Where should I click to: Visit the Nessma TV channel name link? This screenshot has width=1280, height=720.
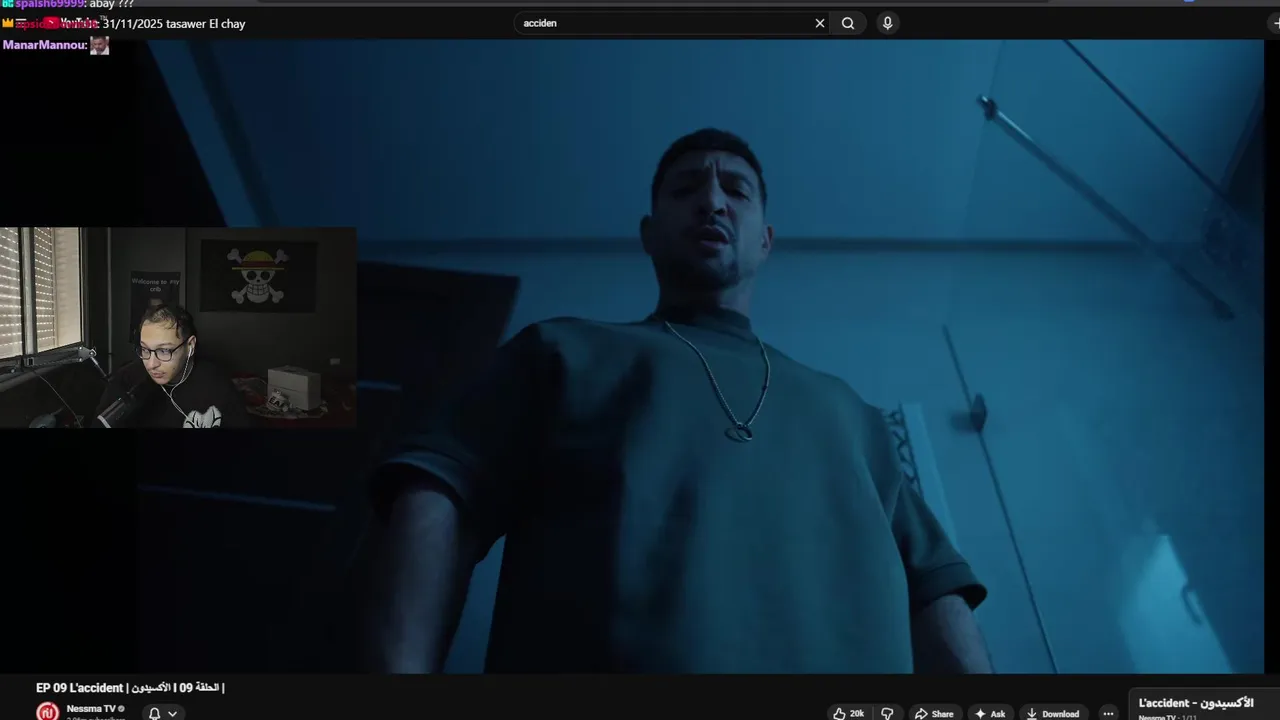(91, 708)
